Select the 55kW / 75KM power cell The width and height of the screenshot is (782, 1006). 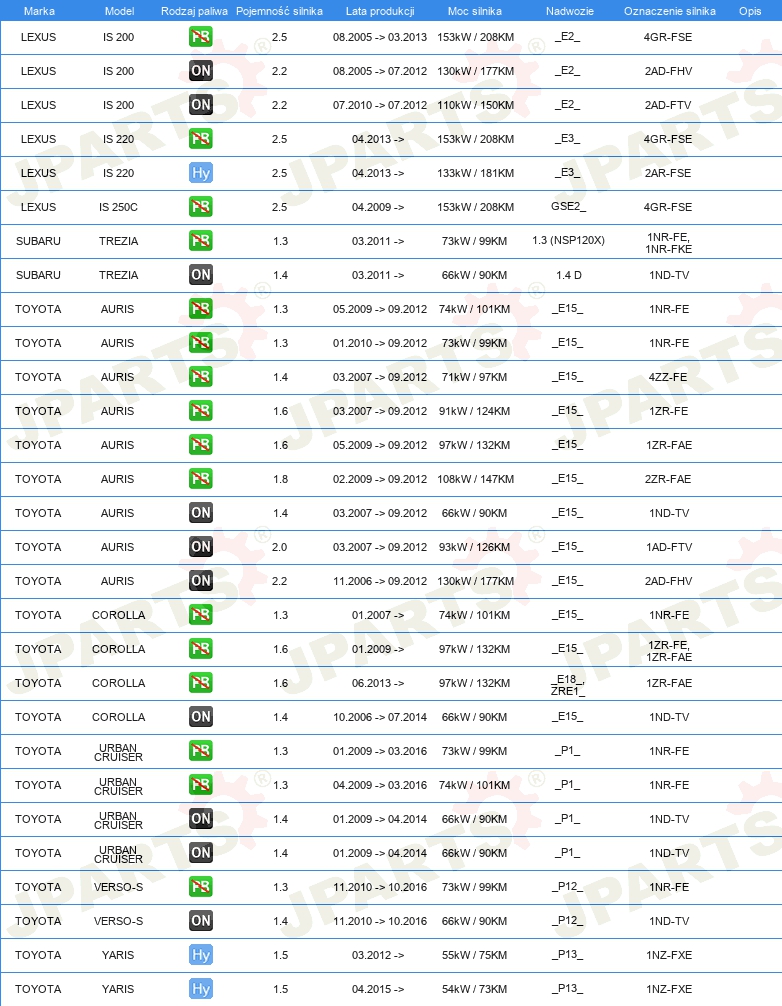tap(475, 955)
